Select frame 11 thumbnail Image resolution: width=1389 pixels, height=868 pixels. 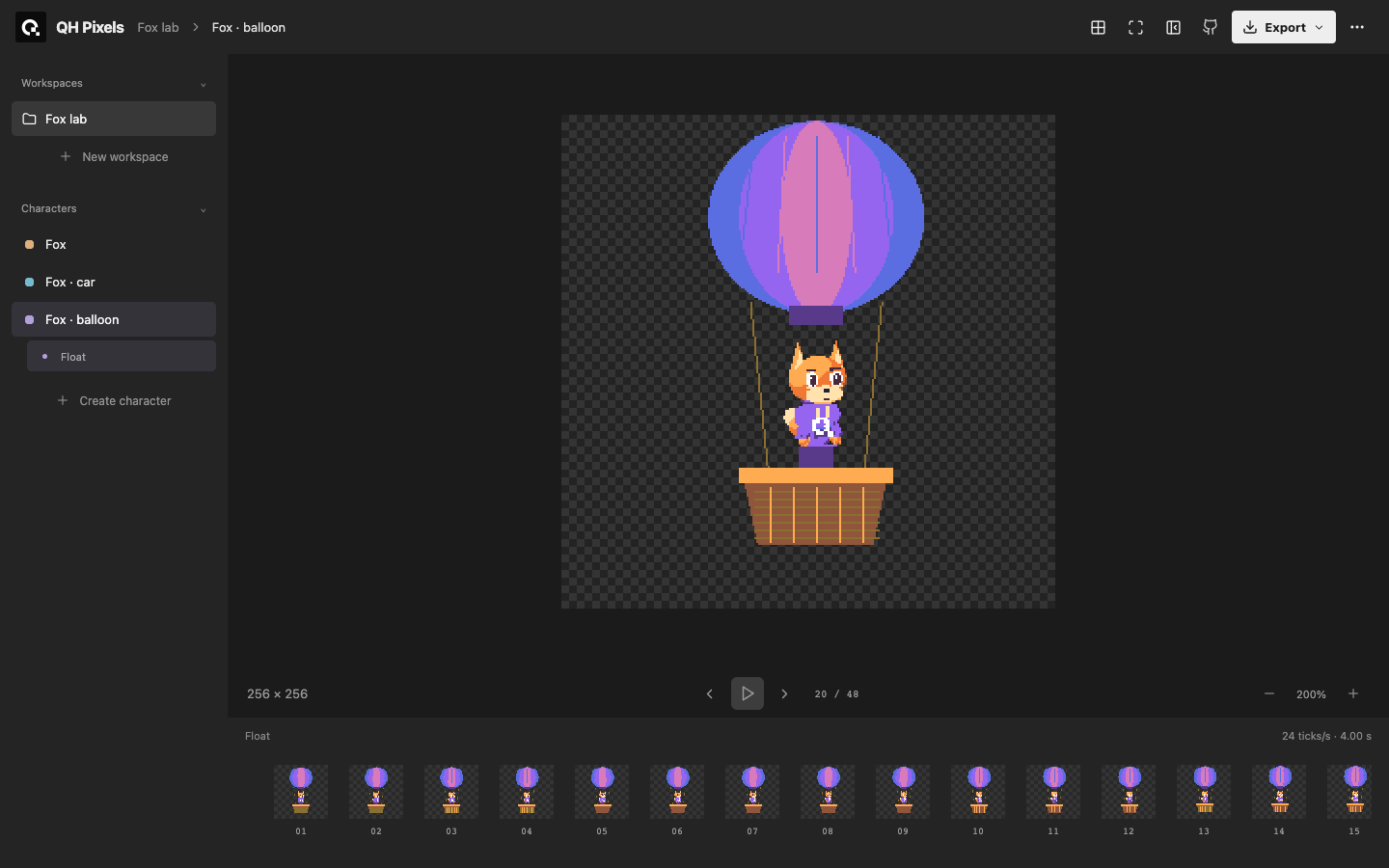coord(1053,792)
